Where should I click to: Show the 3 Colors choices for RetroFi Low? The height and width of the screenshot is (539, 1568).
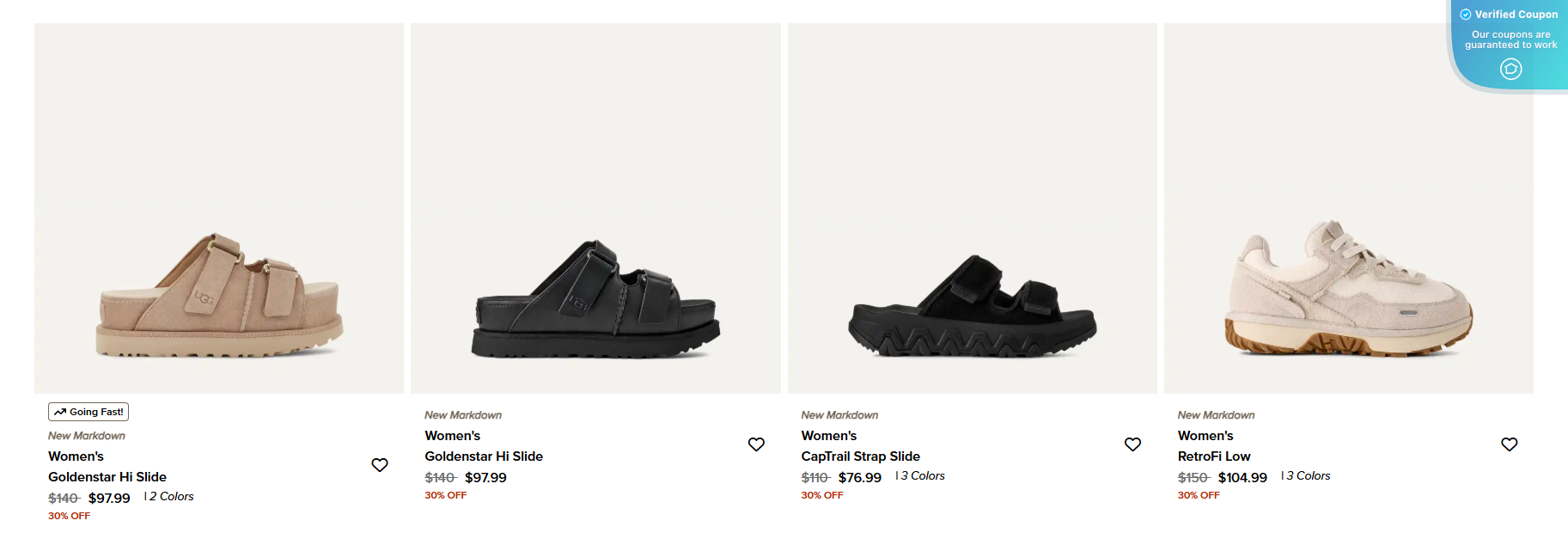pos(1308,475)
